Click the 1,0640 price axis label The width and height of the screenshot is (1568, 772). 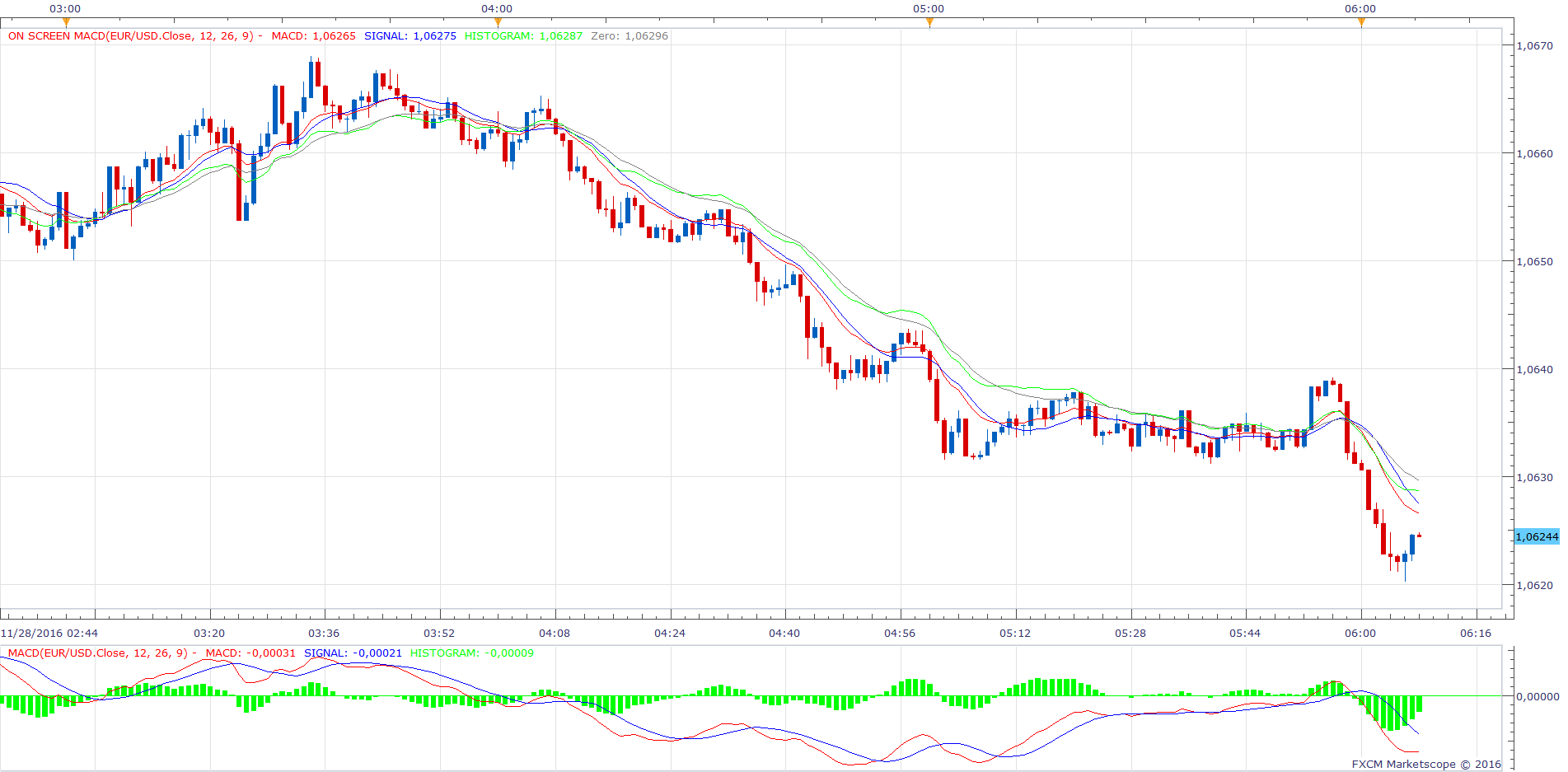1534,369
